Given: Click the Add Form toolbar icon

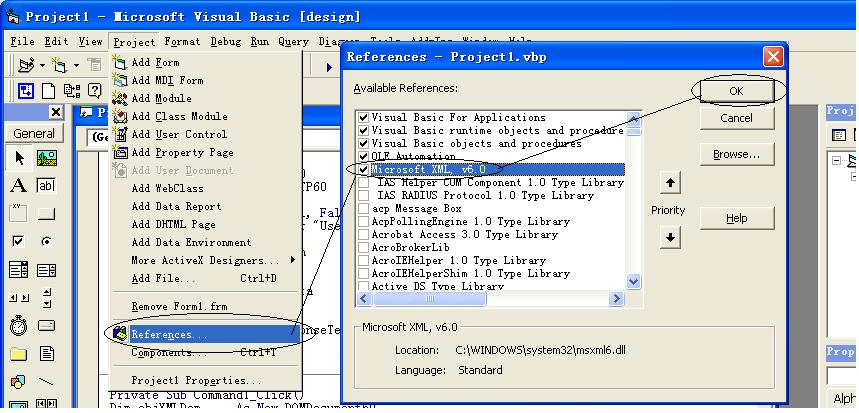Looking at the screenshot, I should tap(59, 65).
